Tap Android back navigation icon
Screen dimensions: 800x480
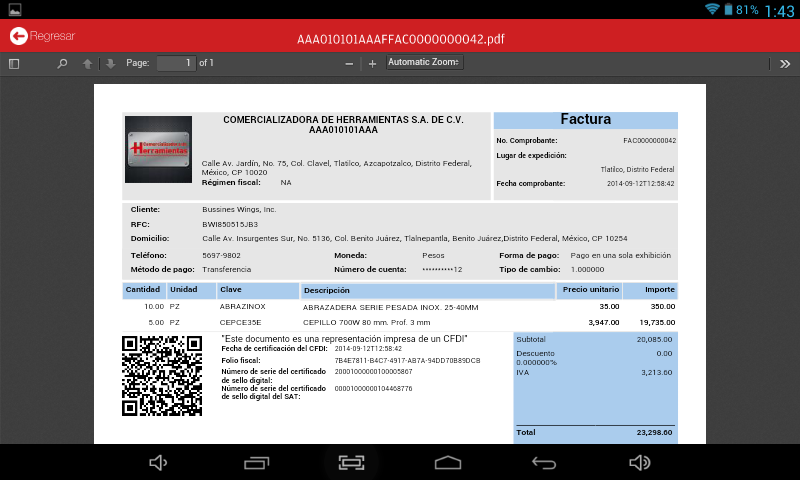tap(544, 463)
